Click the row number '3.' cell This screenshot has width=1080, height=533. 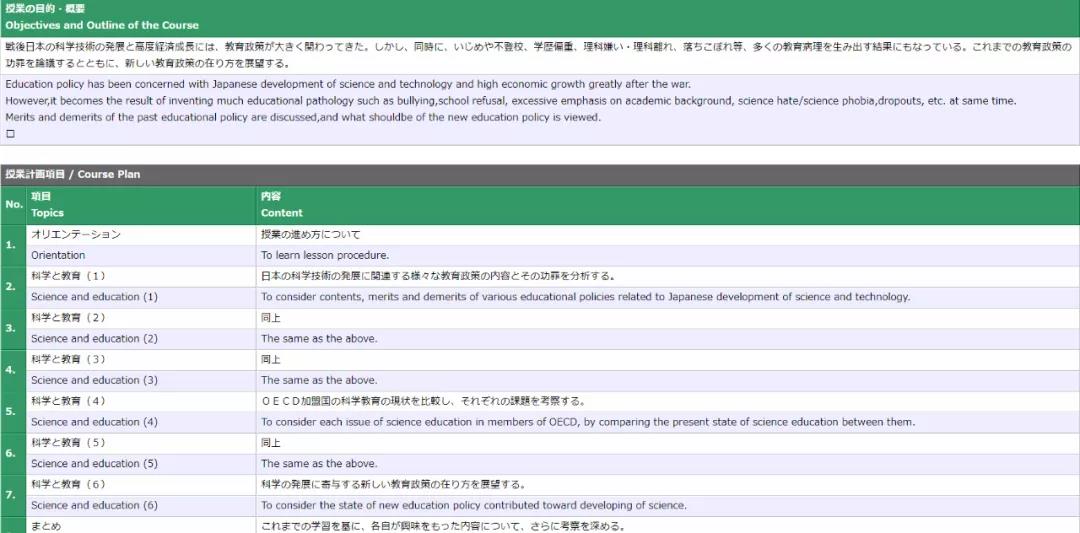tap(13, 328)
